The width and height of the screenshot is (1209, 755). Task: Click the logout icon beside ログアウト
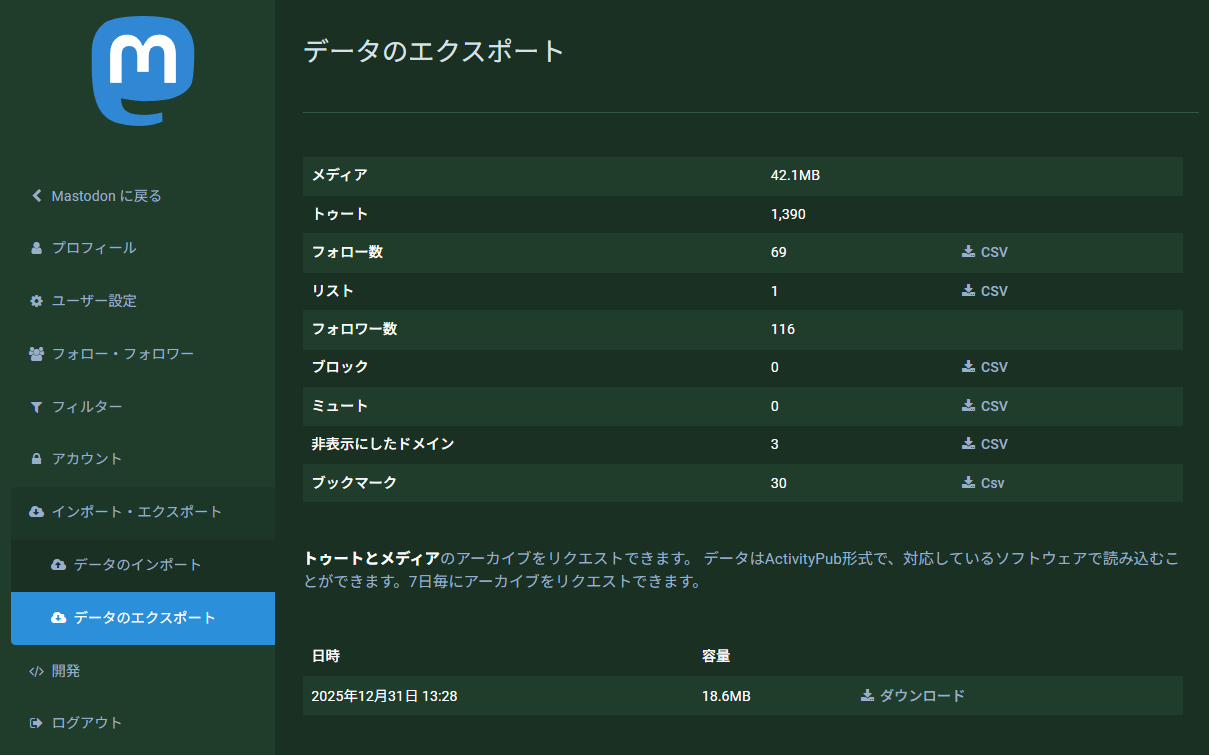click(37, 723)
